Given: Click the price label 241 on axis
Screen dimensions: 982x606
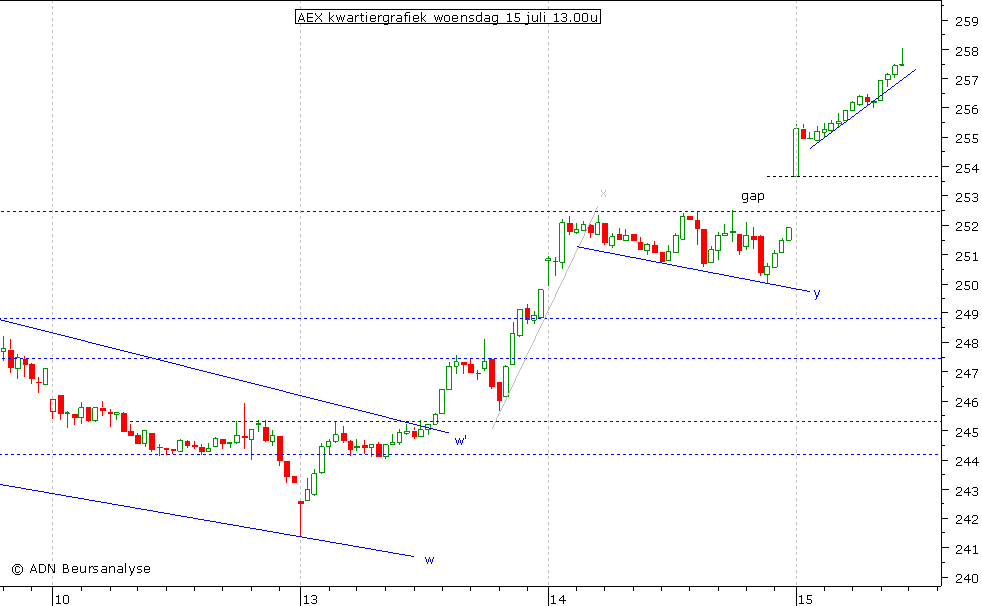Looking at the screenshot, I should [x=966, y=549].
